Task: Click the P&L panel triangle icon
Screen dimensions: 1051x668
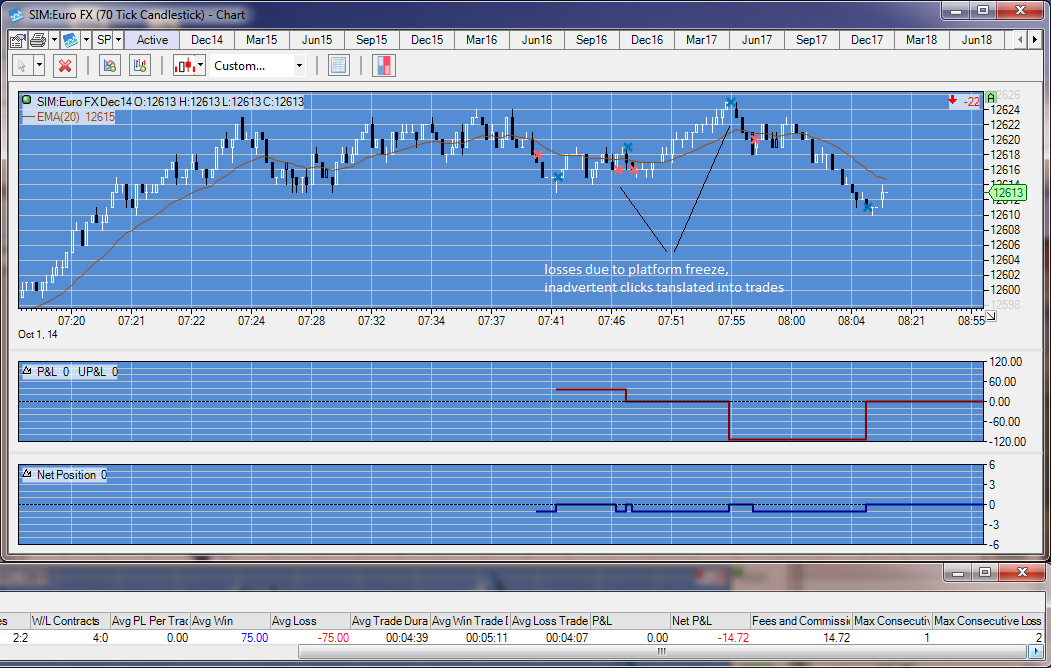Action: (27, 370)
